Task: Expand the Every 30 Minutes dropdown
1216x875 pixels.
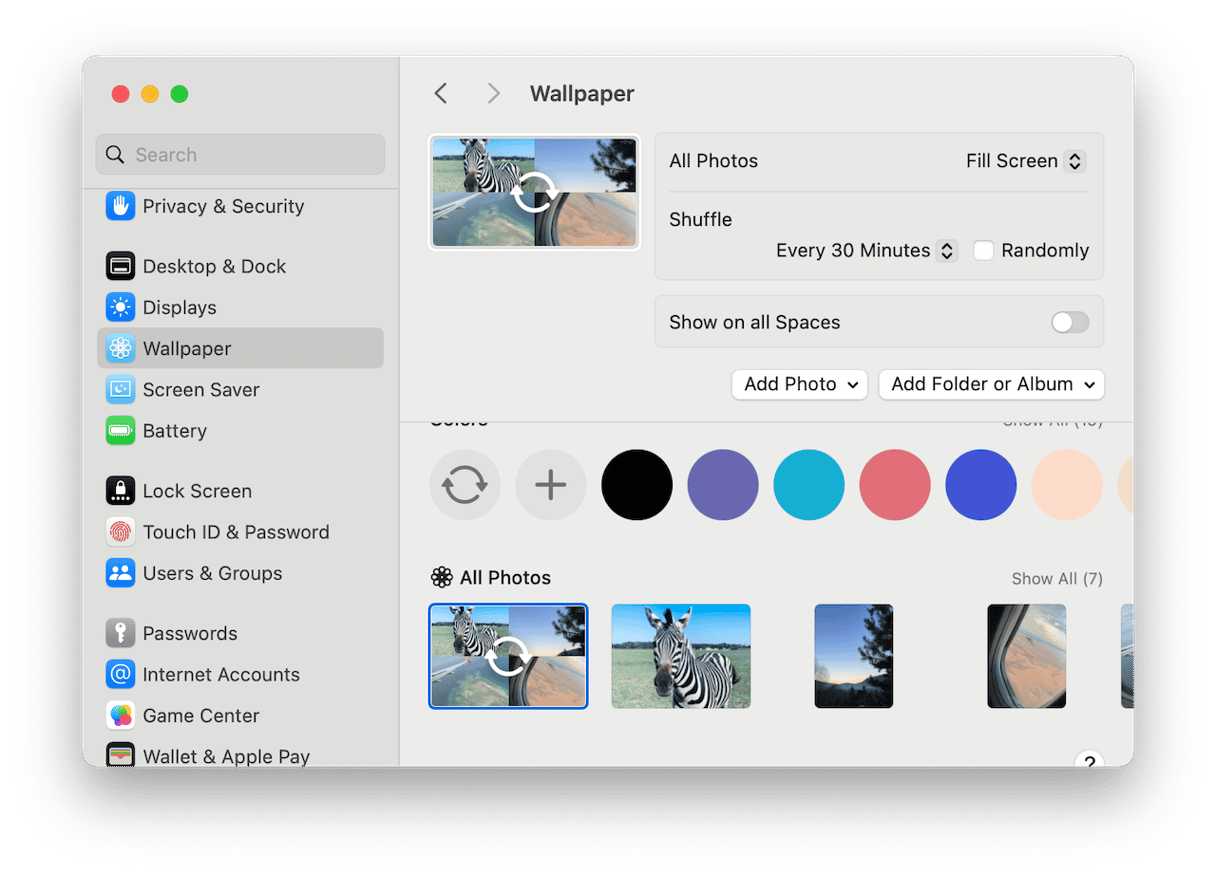Action: pos(866,250)
